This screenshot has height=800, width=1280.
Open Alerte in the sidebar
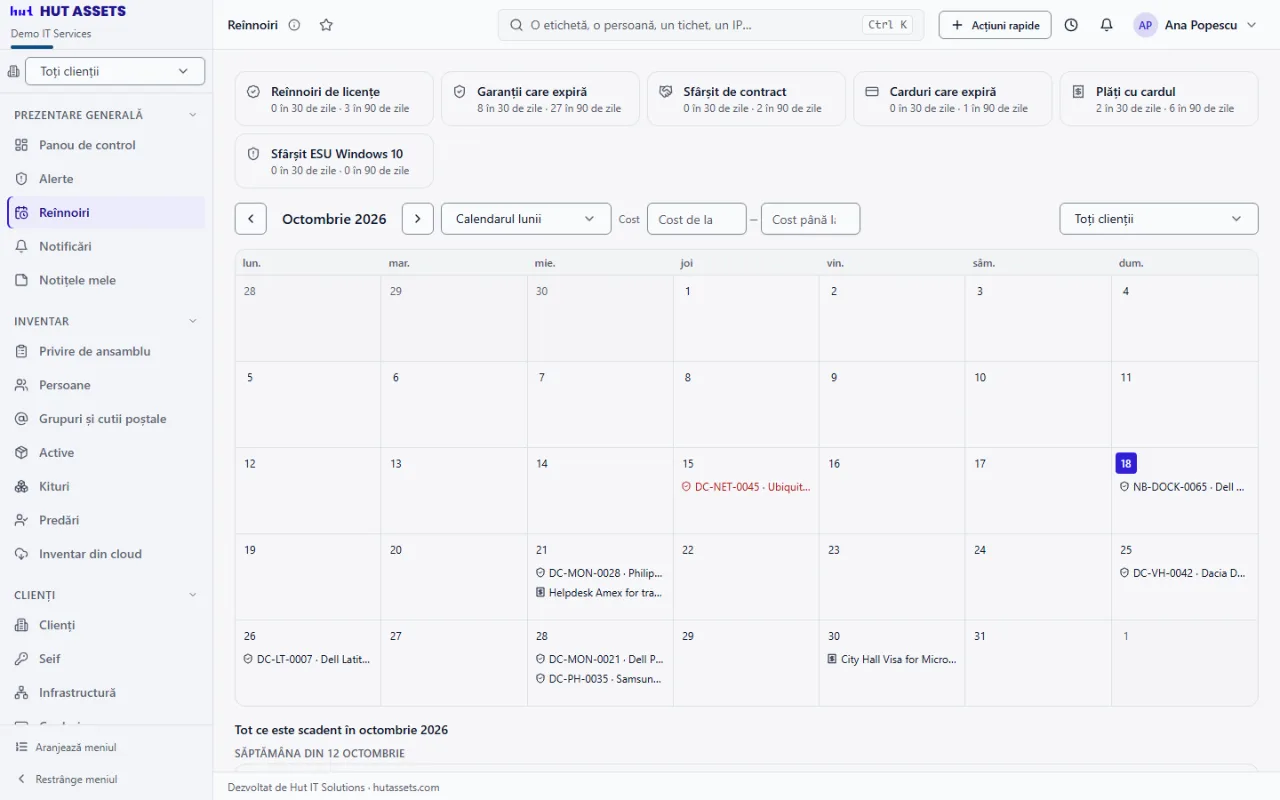pyautogui.click(x=106, y=179)
